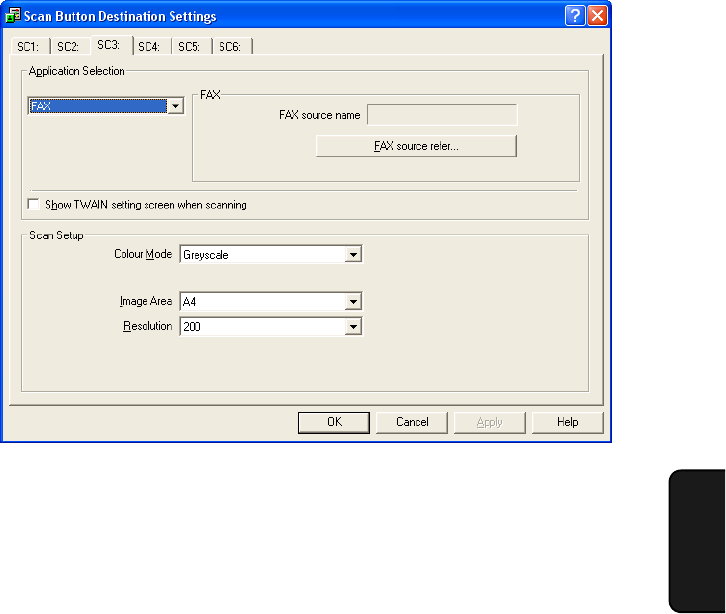Open the Image Area dropdown showing A4
The image size is (726, 614).
352,301
